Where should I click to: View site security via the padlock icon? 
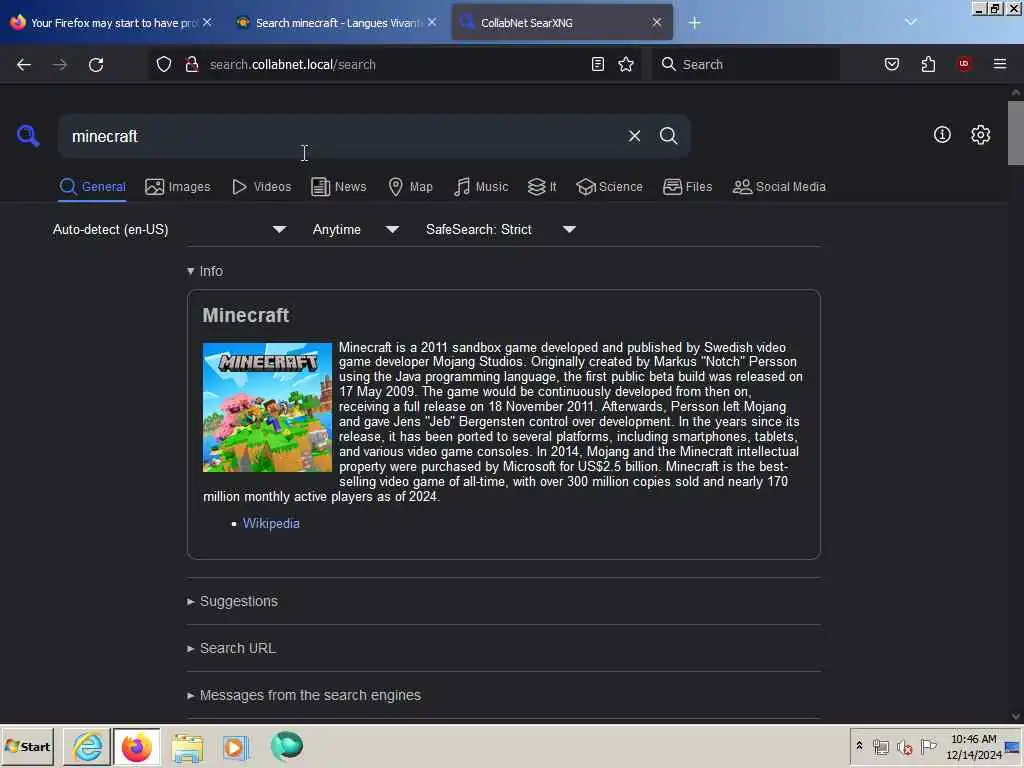coord(191,64)
